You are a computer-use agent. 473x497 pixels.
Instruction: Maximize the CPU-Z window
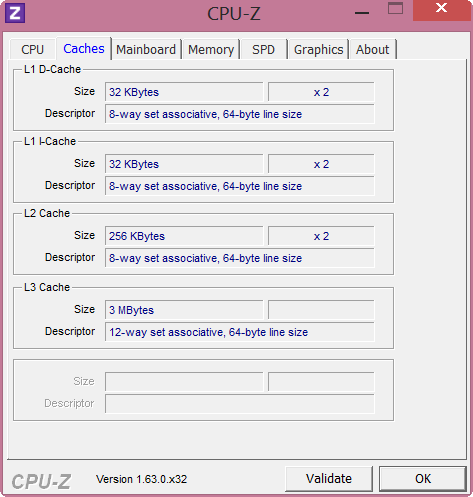395,8
